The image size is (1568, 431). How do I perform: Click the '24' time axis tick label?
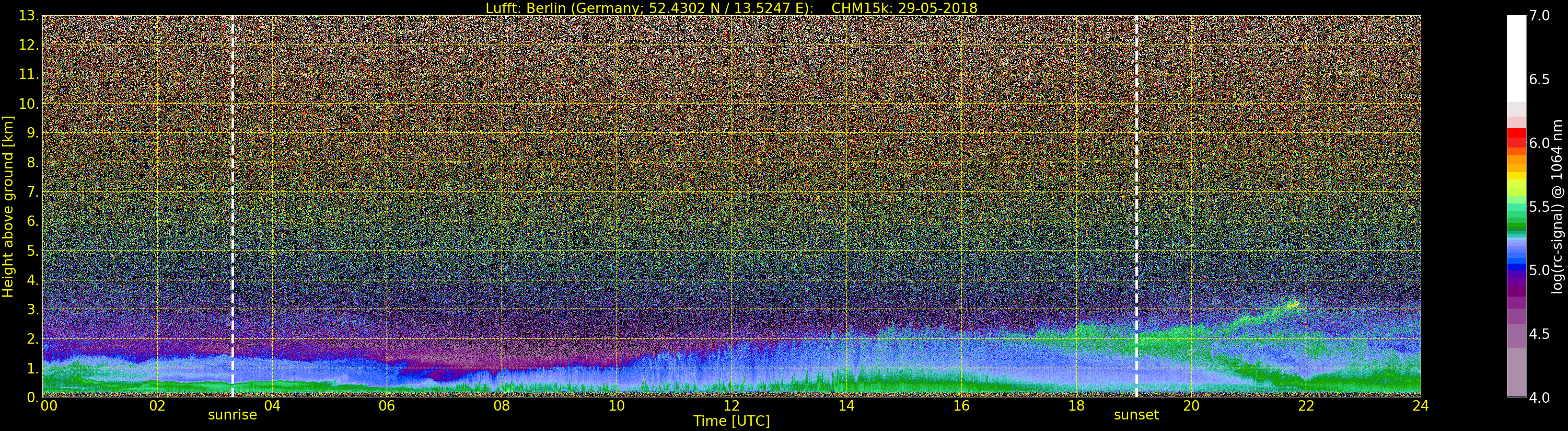coord(1421,405)
